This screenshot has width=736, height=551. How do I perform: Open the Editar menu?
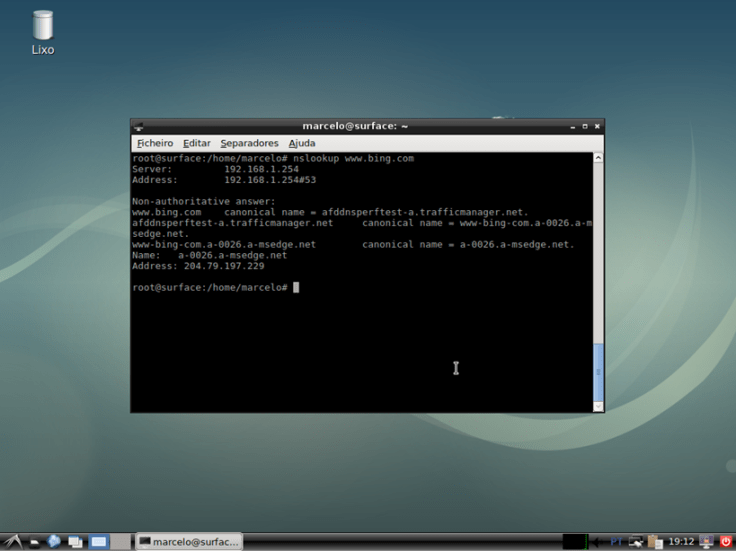pyautogui.click(x=196, y=143)
